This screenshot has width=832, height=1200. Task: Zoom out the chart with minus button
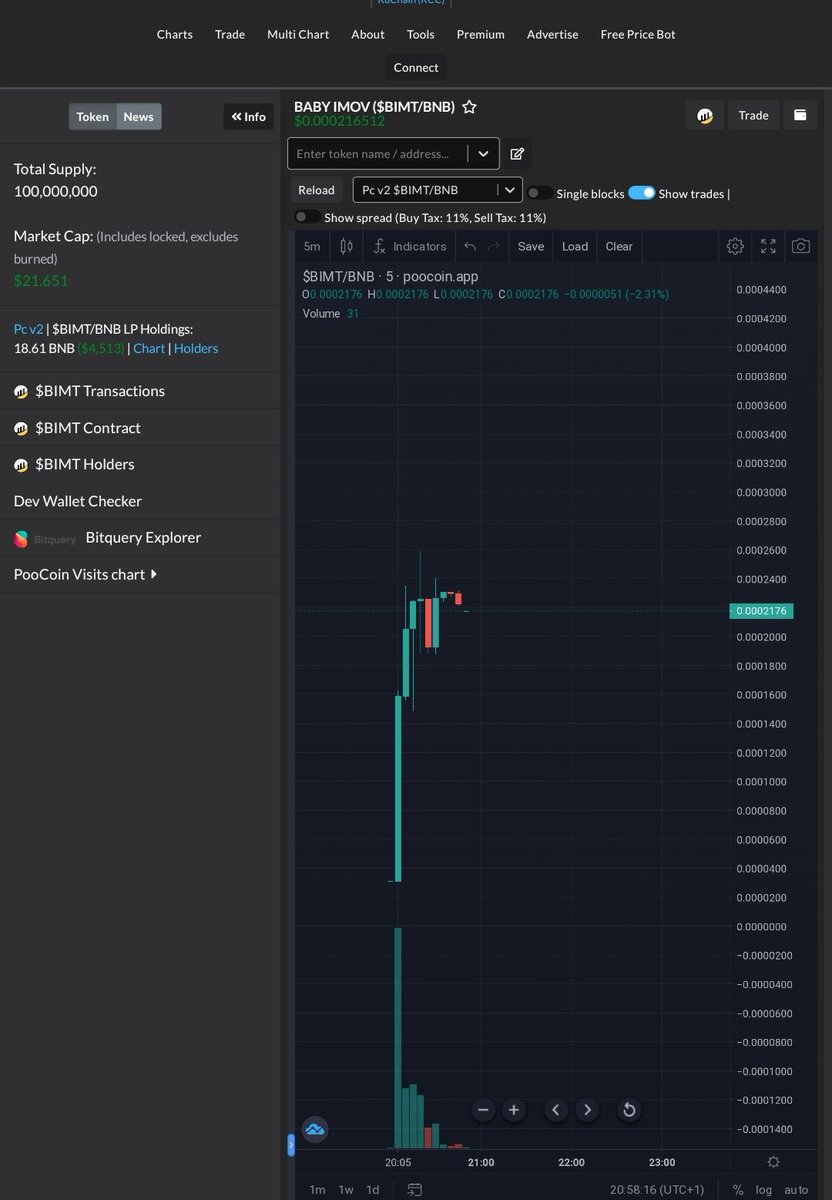pyautogui.click(x=483, y=1110)
